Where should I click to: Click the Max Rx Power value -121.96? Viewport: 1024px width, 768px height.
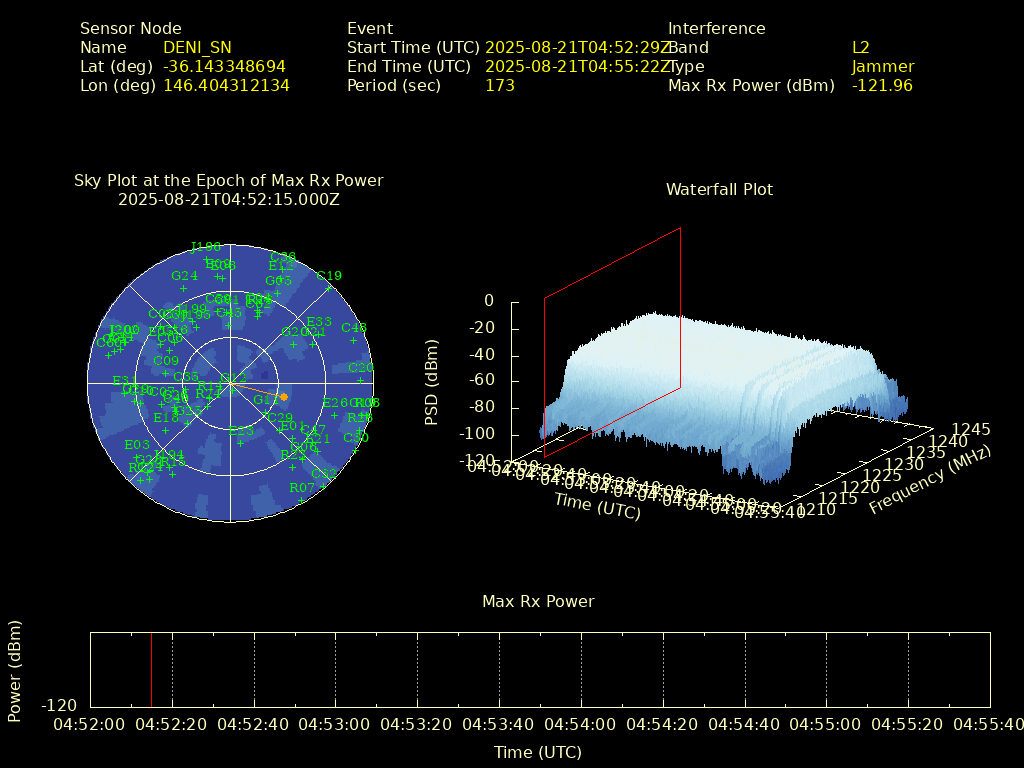click(882, 85)
